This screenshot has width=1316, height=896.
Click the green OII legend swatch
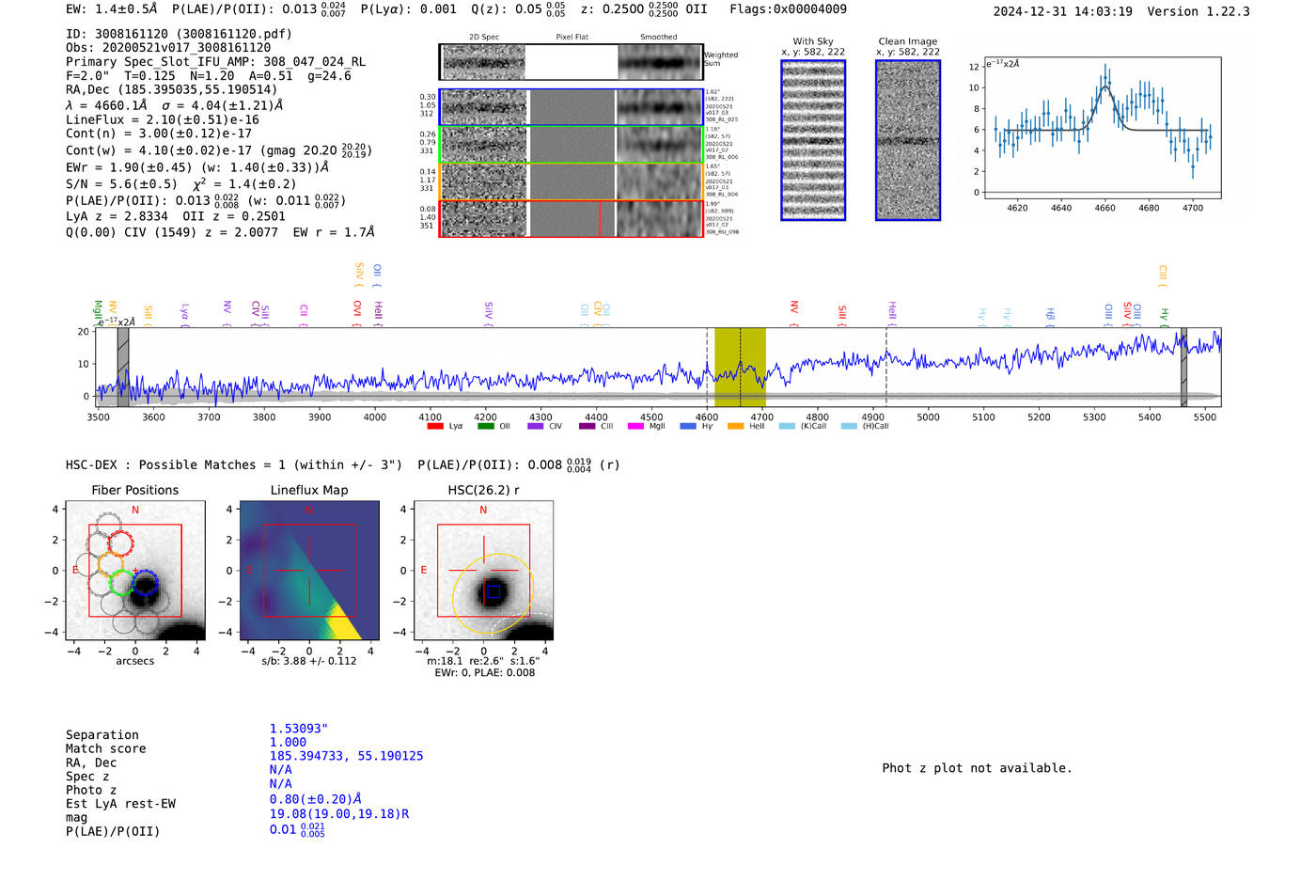click(485, 427)
